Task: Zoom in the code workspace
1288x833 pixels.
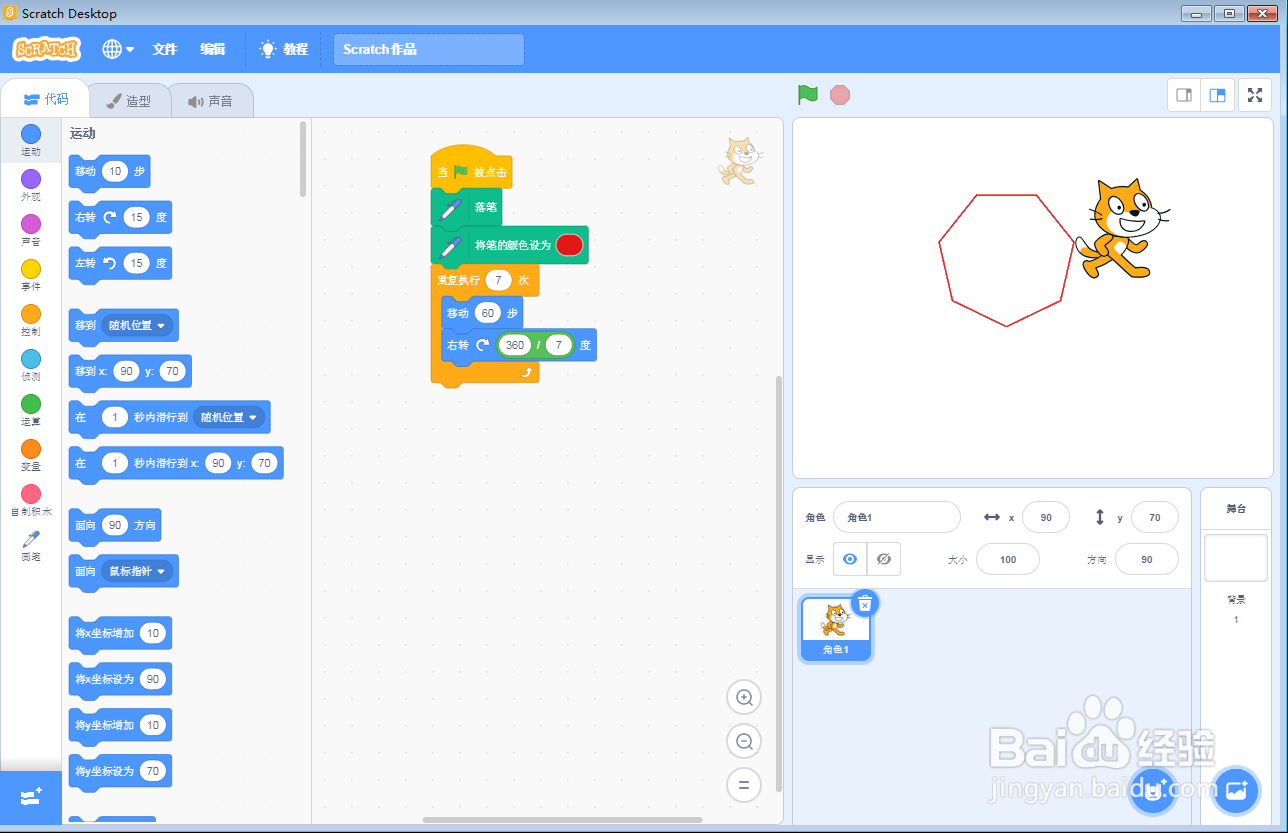Action: 744,697
